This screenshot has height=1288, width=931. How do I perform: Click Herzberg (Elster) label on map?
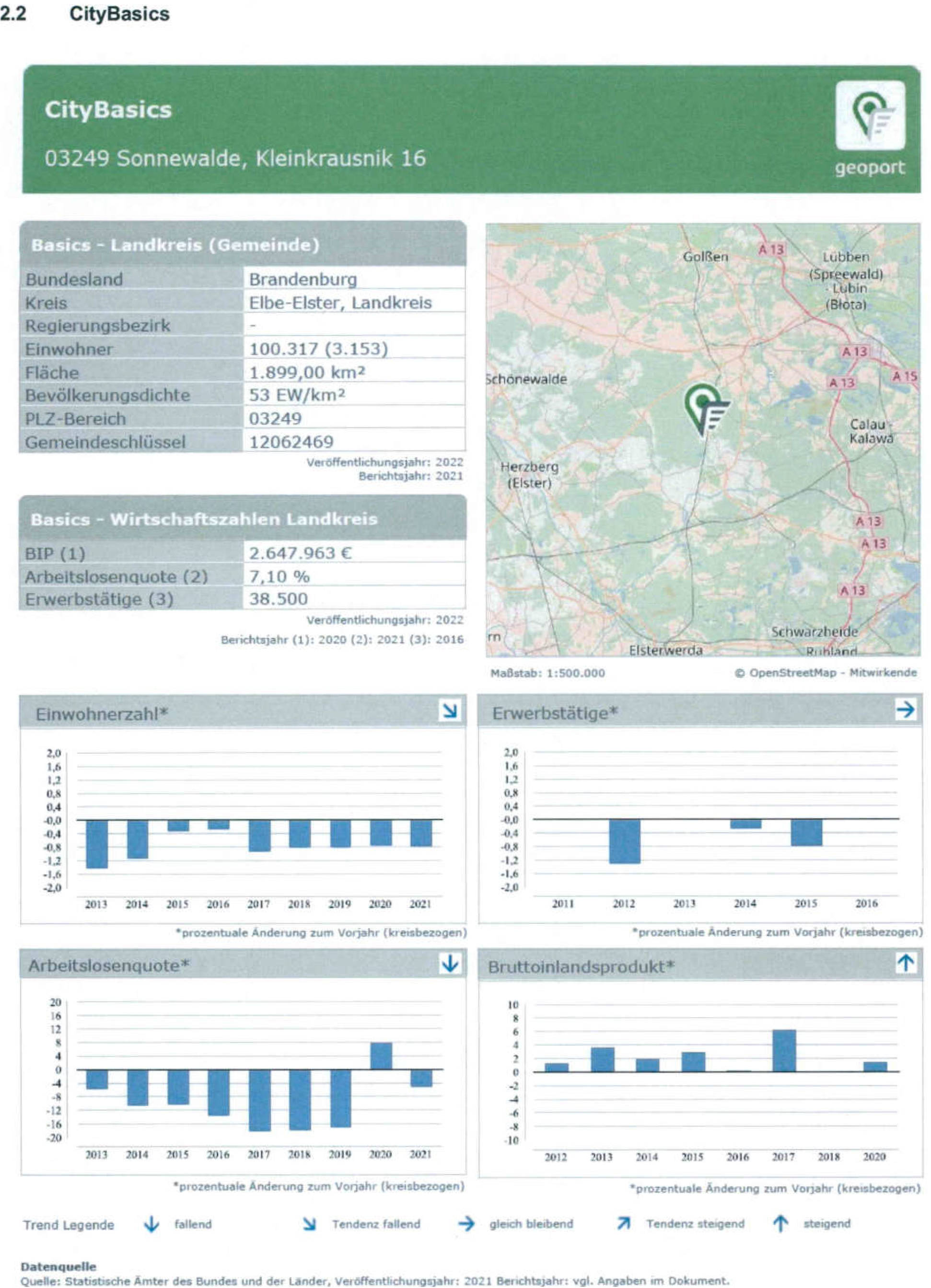(529, 475)
